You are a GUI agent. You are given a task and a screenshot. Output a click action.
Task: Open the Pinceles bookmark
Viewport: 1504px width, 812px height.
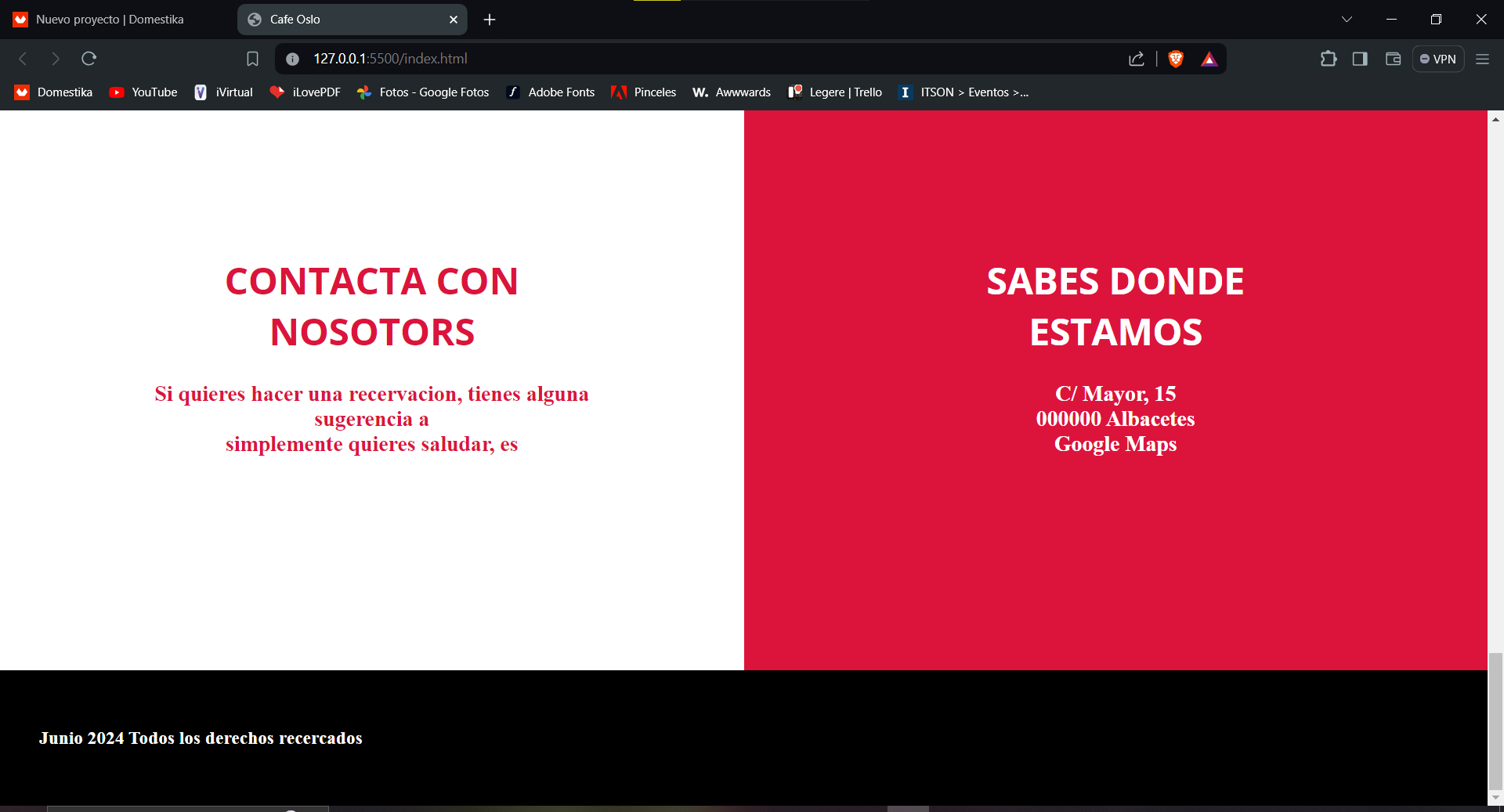point(643,92)
